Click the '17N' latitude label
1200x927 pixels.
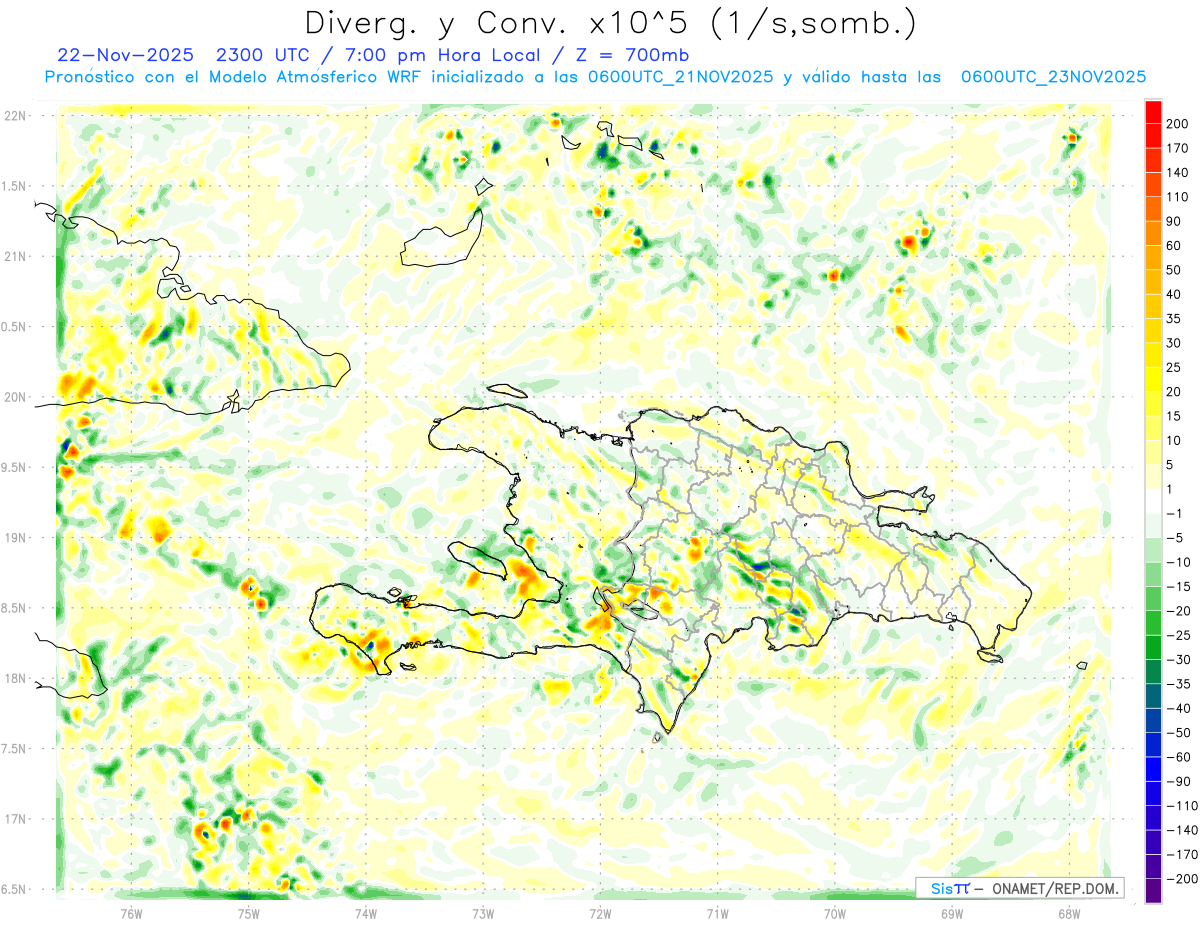pos(16,819)
